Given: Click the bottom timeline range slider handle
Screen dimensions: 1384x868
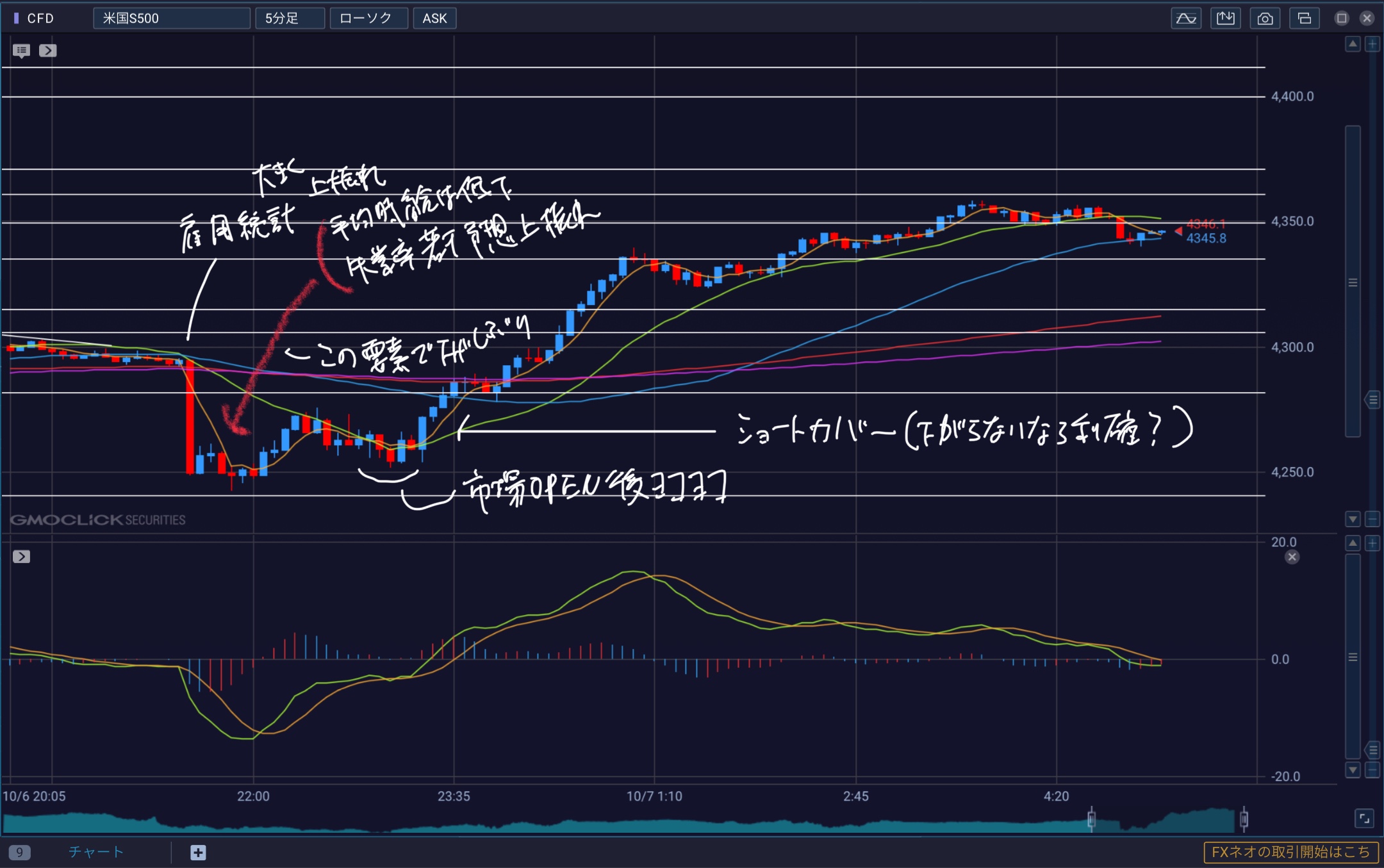Looking at the screenshot, I should [x=1091, y=819].
